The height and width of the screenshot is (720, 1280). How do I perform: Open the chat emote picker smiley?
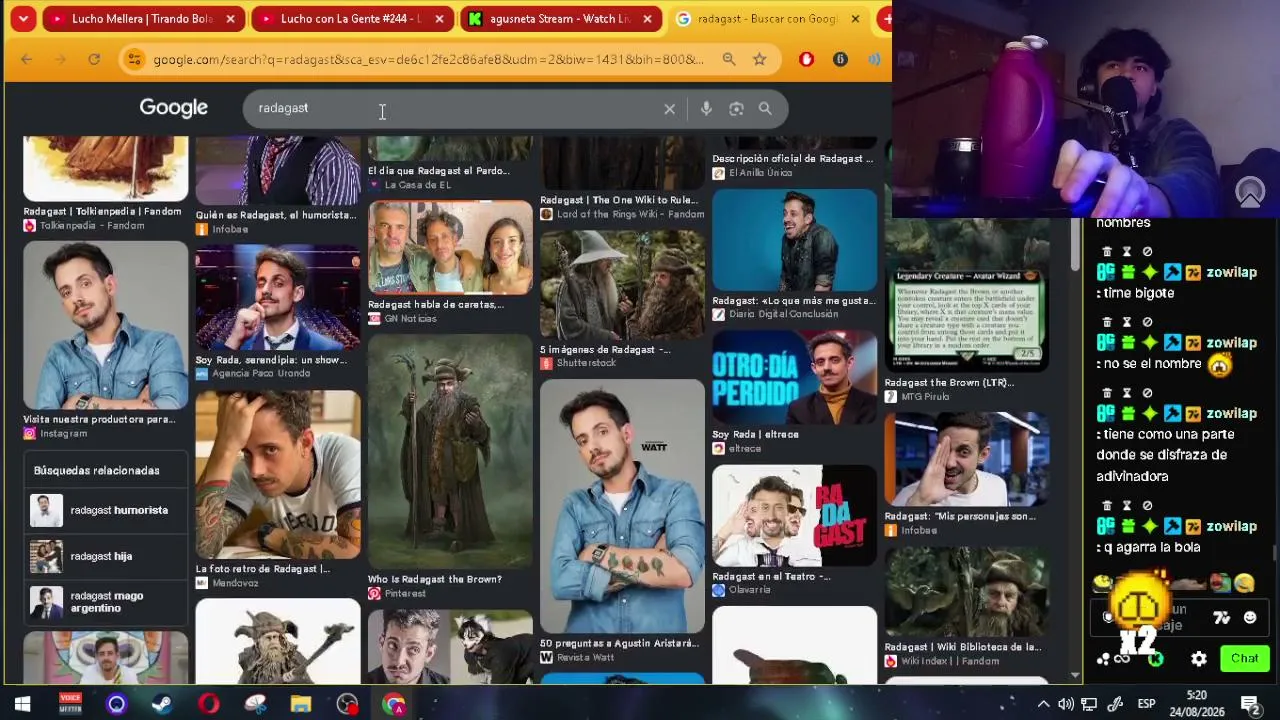tap(1250, 618)
